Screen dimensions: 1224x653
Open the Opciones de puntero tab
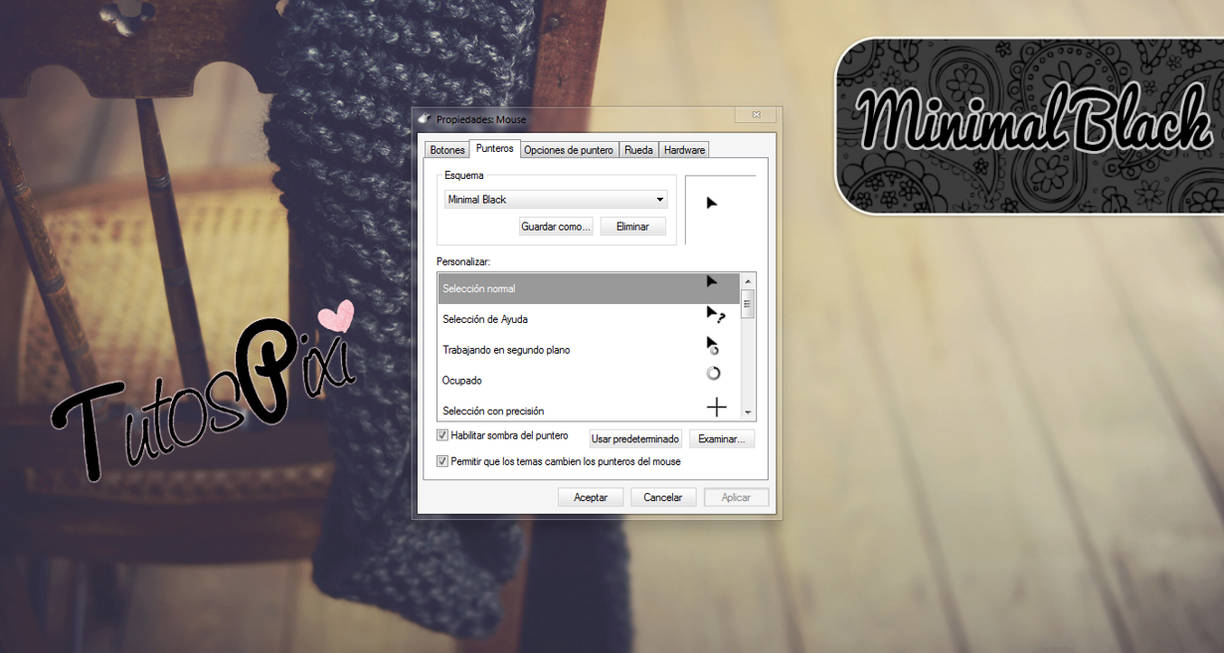pos(568,149)
